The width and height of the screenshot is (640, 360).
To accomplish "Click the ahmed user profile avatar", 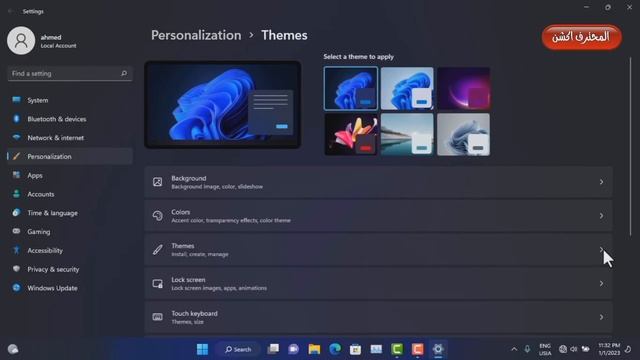I will (21, 41).
